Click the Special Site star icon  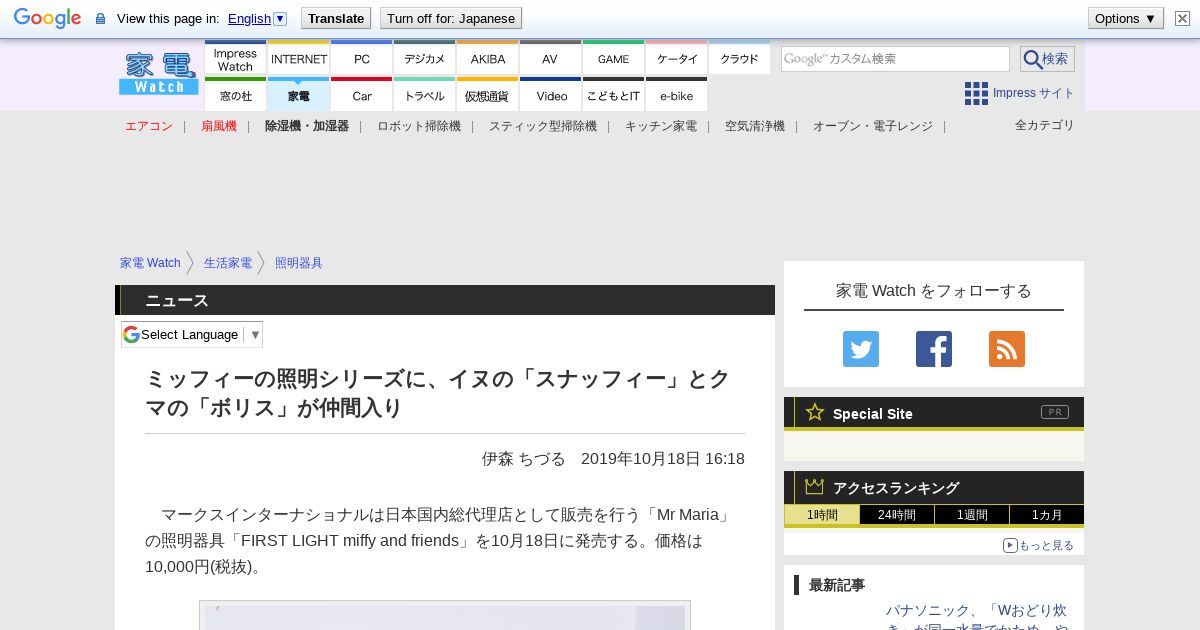click(815, 412)
